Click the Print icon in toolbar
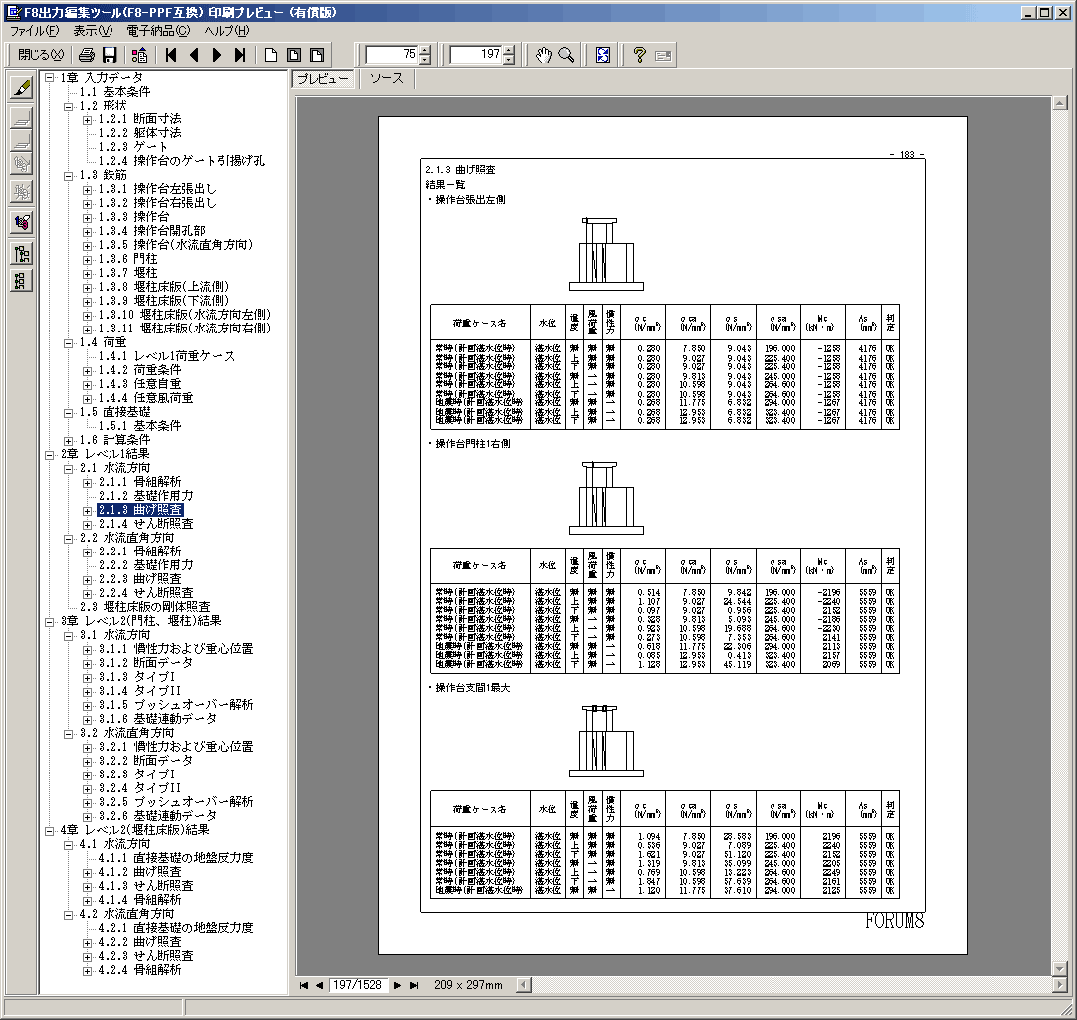 tap(87, 55)
